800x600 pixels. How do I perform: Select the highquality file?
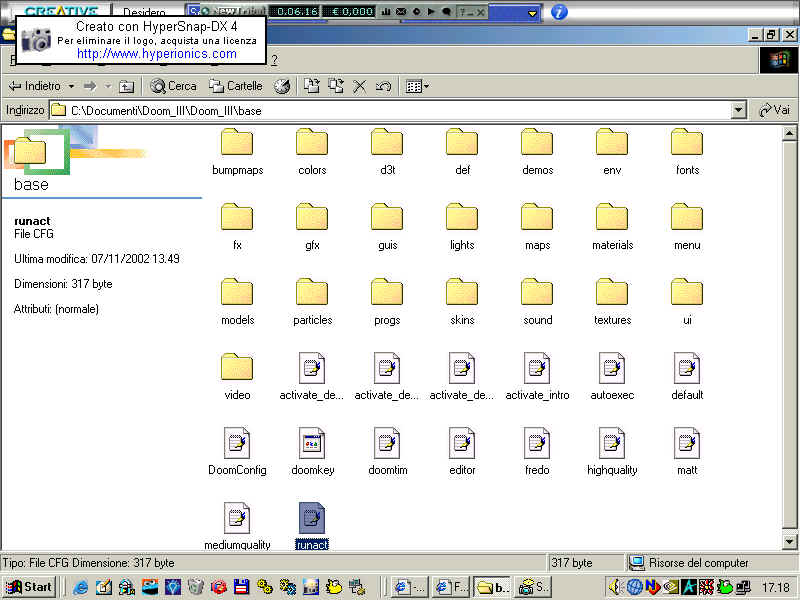point(612,452)
